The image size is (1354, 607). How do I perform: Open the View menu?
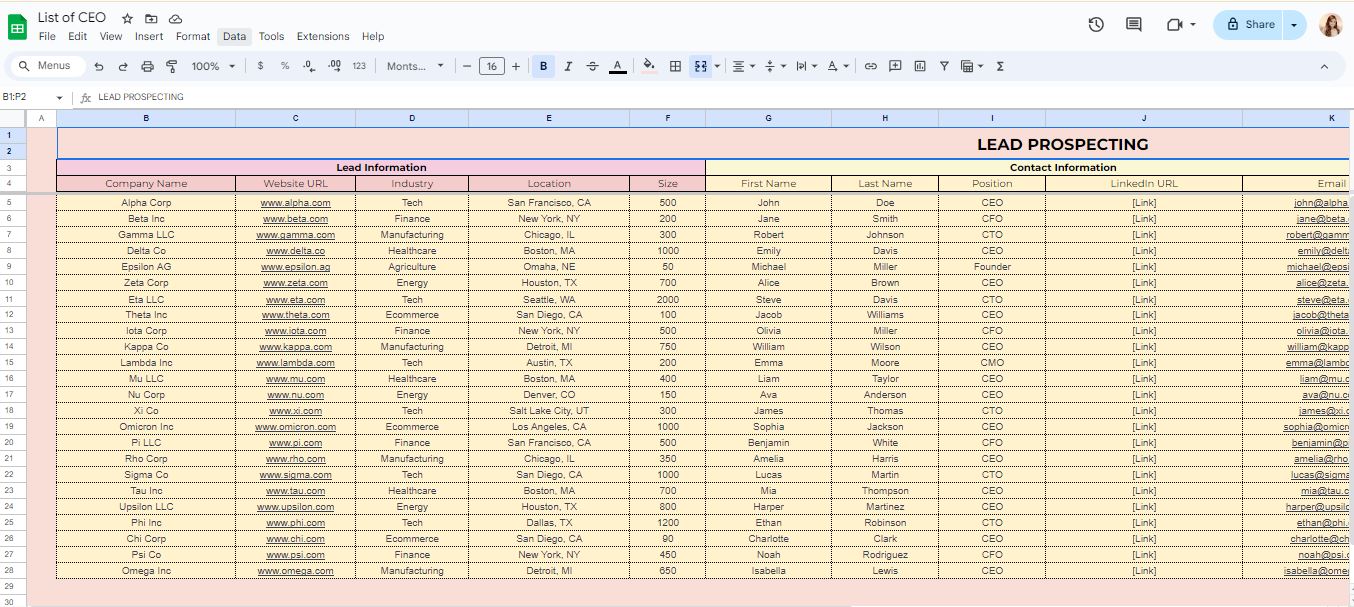(111, 36)
